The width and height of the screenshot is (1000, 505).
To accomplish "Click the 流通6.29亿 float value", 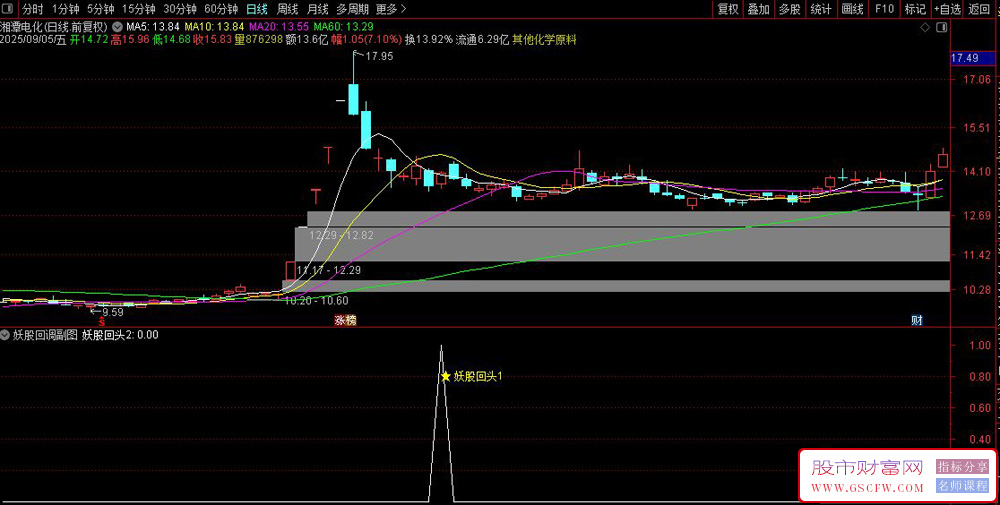I will click(482, 40).
